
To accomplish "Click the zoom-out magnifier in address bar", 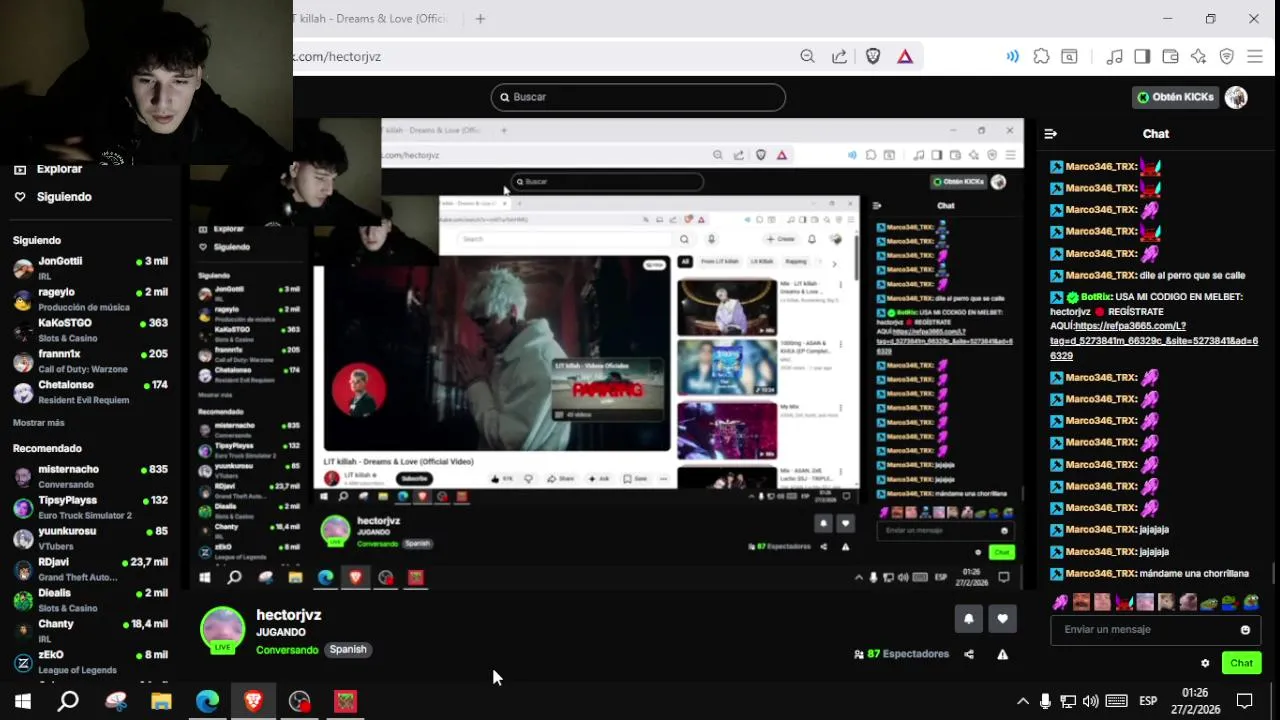I will 807,57.
